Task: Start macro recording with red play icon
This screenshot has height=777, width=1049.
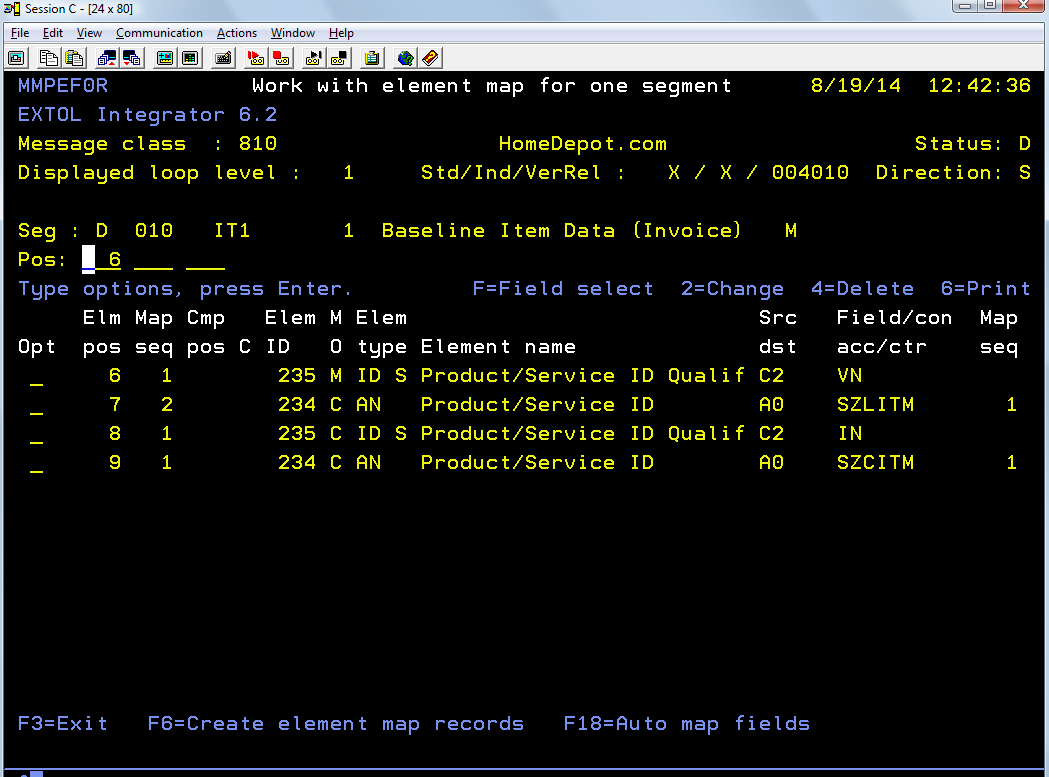Action: point(256,58)
